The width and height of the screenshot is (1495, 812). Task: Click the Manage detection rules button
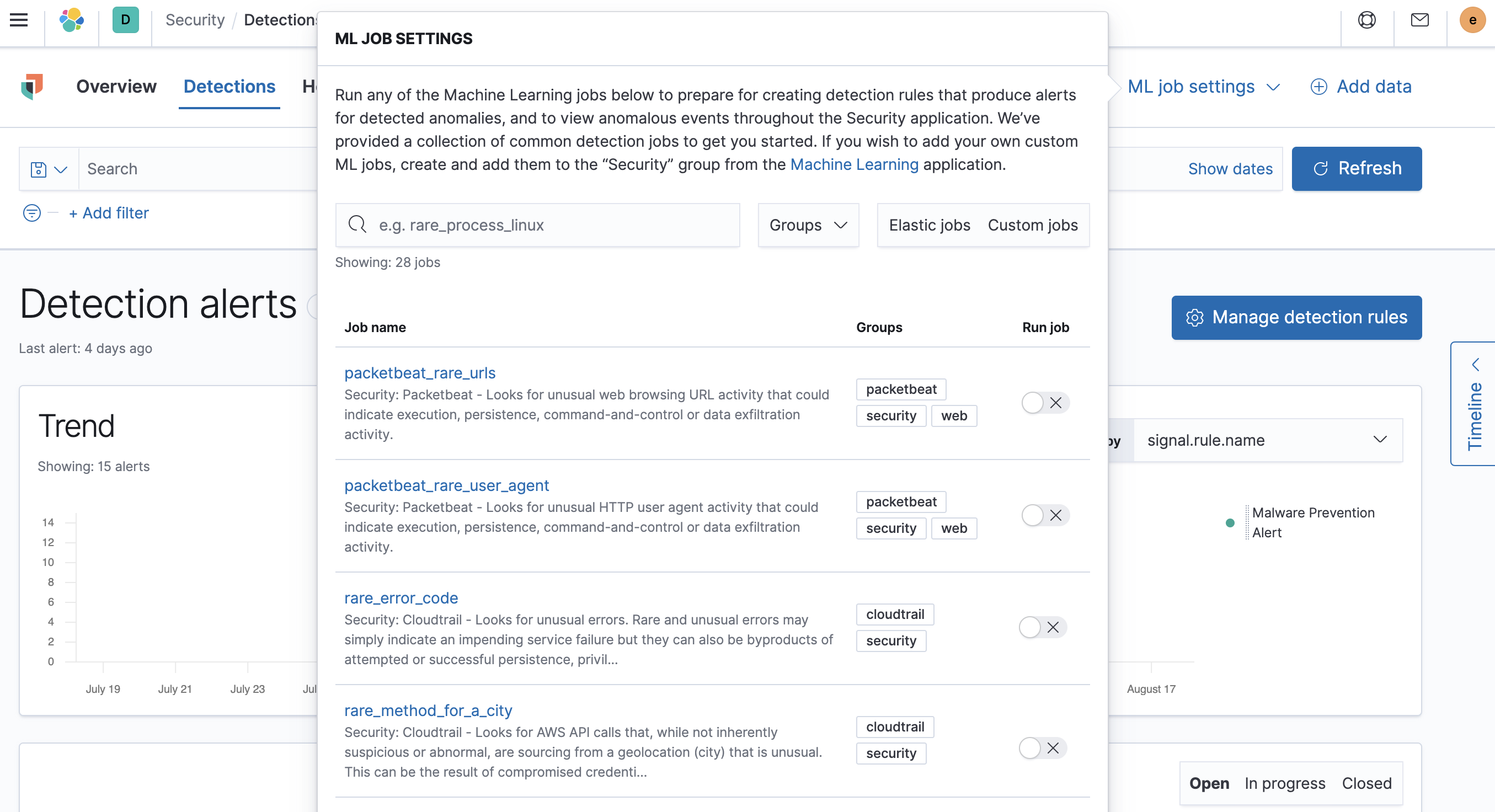point(1296,318)
